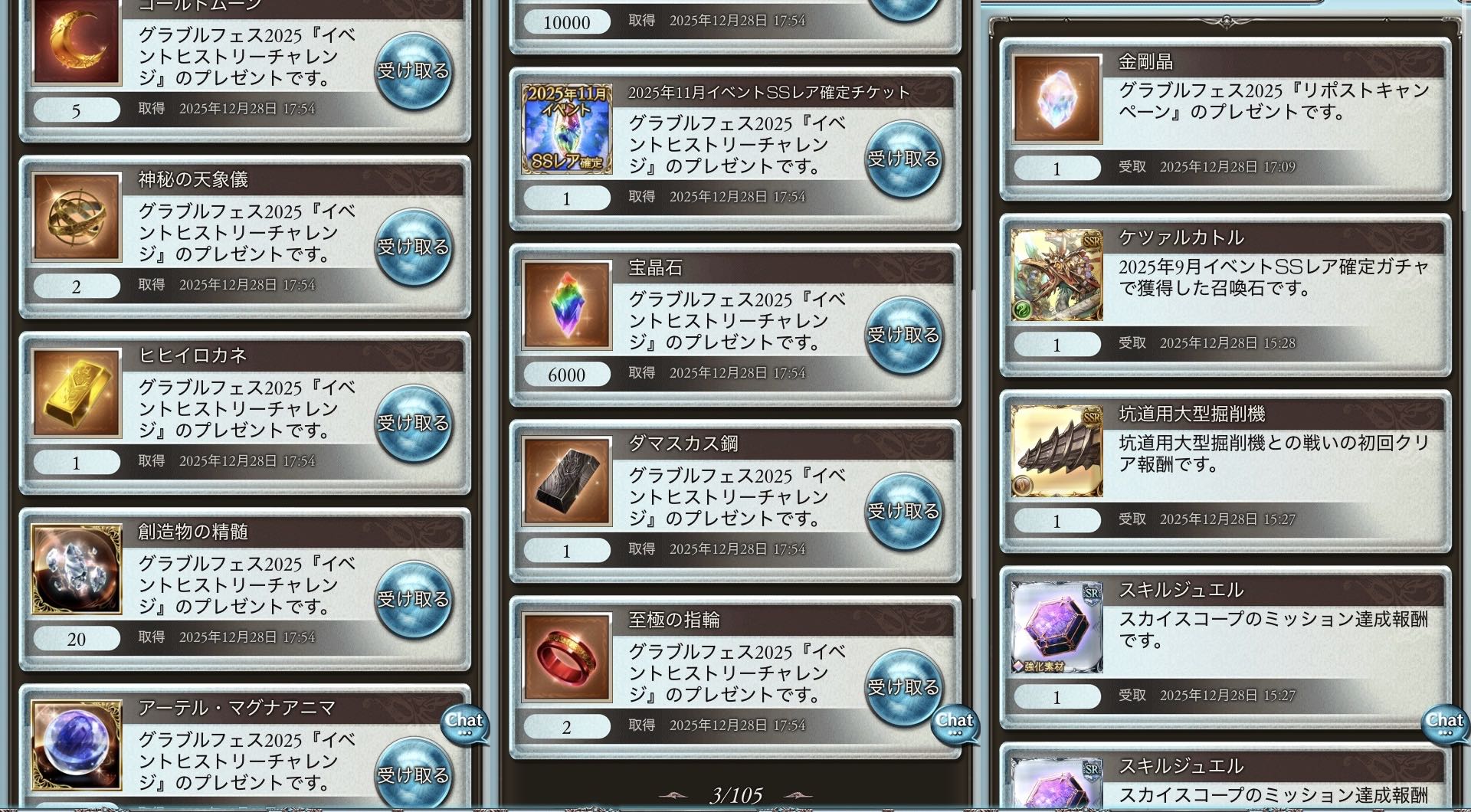1471x812 pixels.
Task: Claim the ダマスカス鋼 with 受け取る button
Action: tap(903, 511)
